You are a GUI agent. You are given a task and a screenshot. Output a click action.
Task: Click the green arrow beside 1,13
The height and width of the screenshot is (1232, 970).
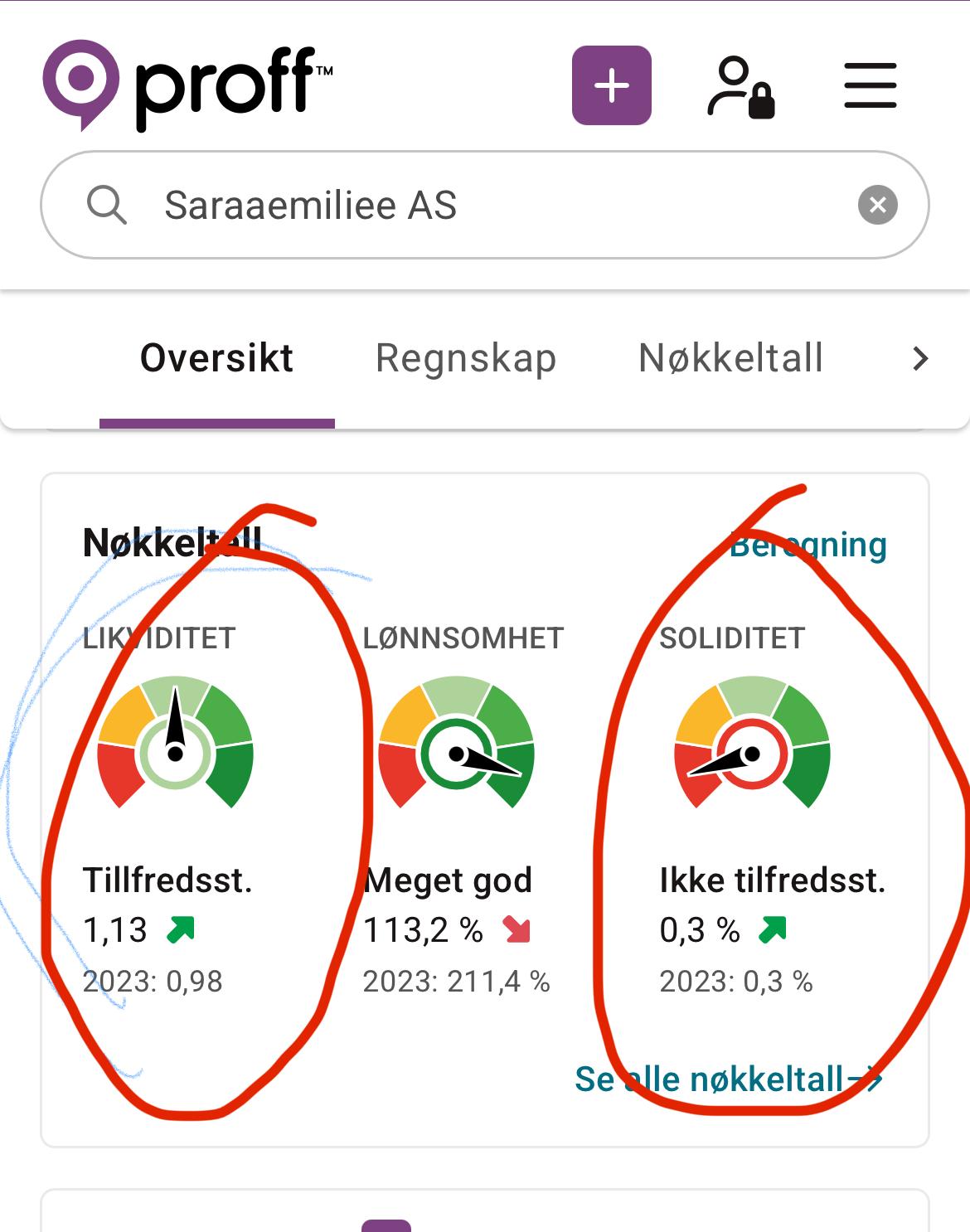point(180,930)
